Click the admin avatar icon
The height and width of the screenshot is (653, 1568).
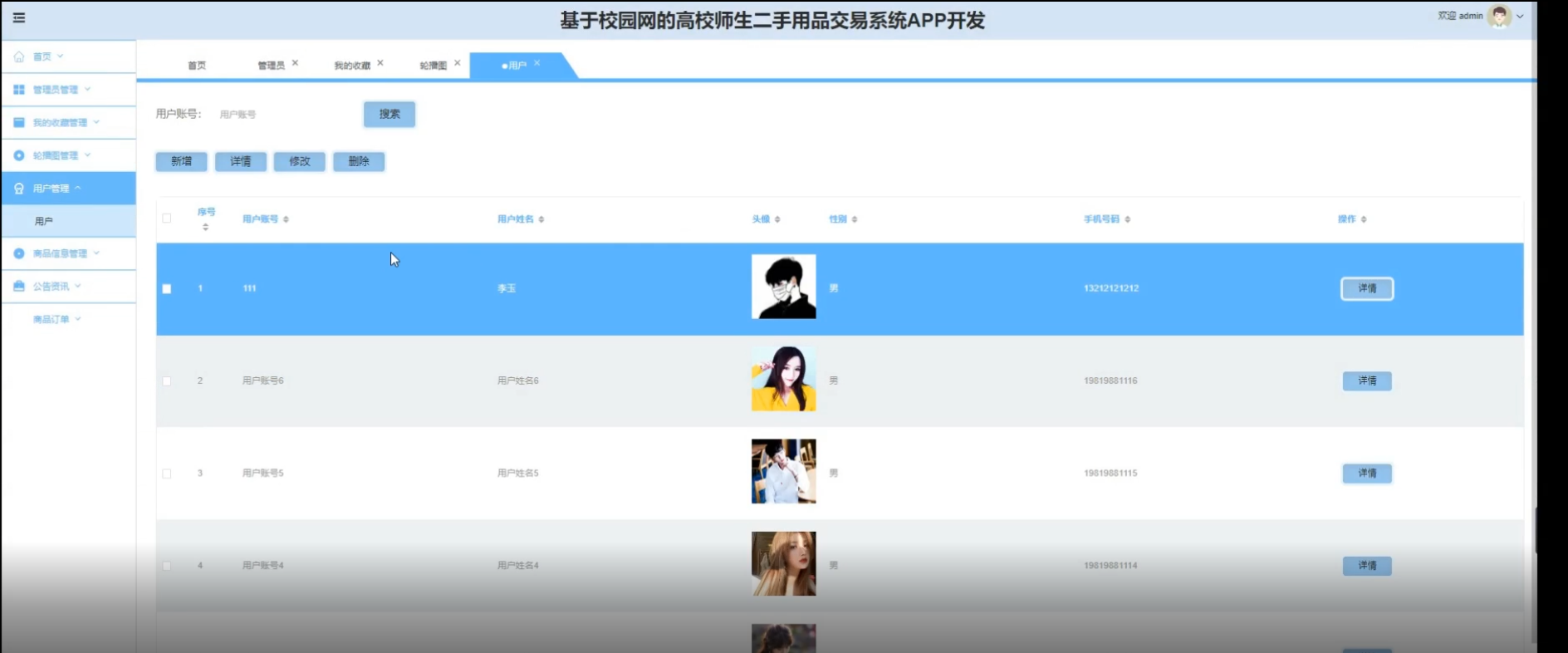1500,16
